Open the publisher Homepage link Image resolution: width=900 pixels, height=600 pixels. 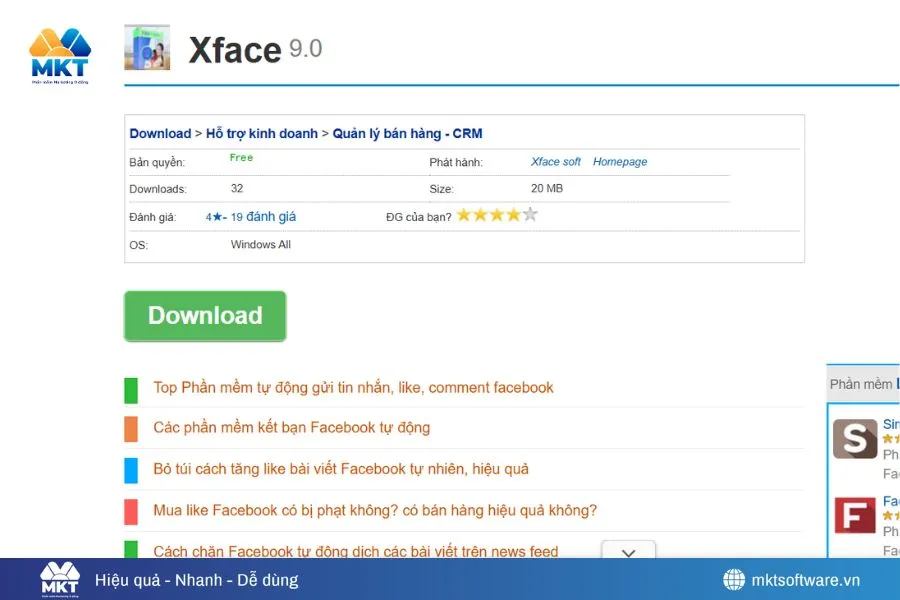(620, 161)
